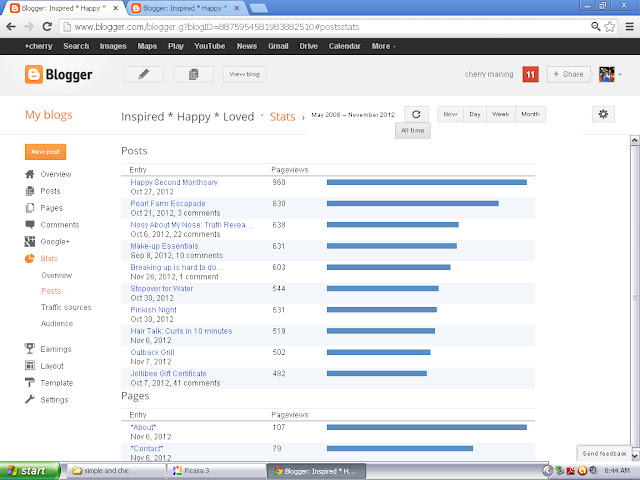The height and width of the screenshot is (480, 640).
Task: Open the profile avatar picture
Action: 607,74
